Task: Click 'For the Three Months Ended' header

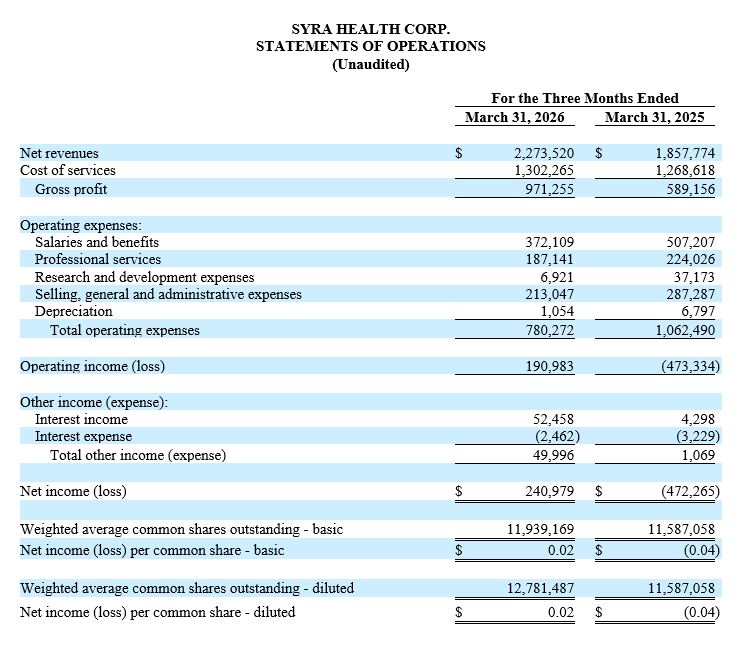Action: [585, 98]
